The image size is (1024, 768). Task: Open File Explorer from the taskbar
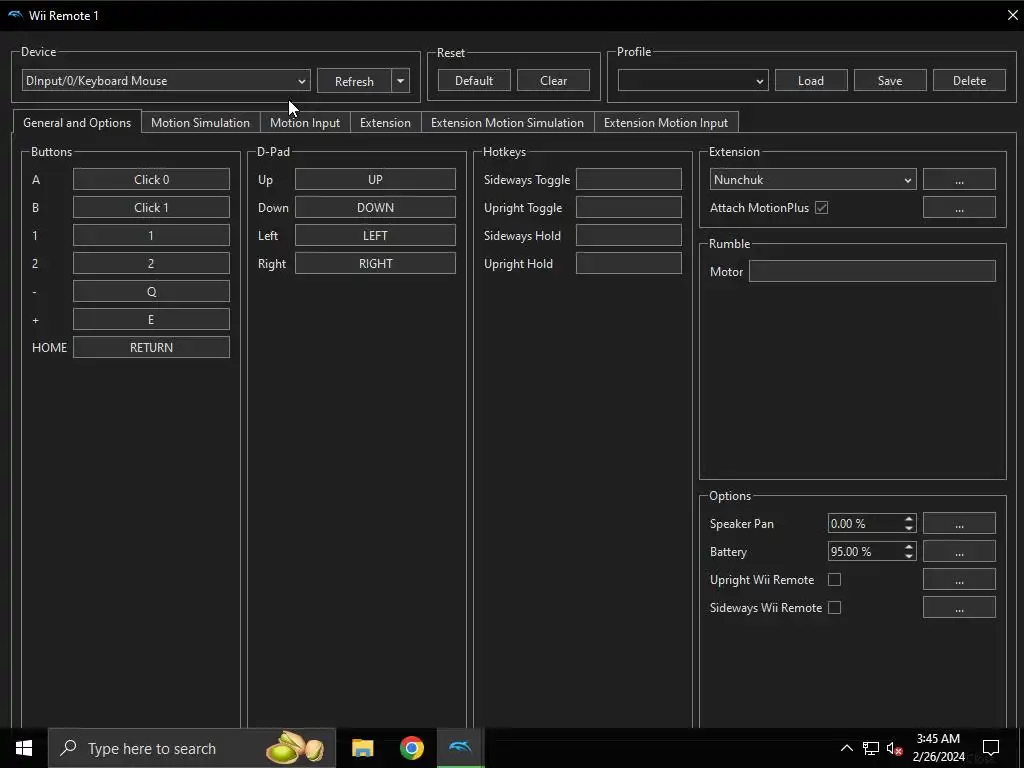[362, 748]
